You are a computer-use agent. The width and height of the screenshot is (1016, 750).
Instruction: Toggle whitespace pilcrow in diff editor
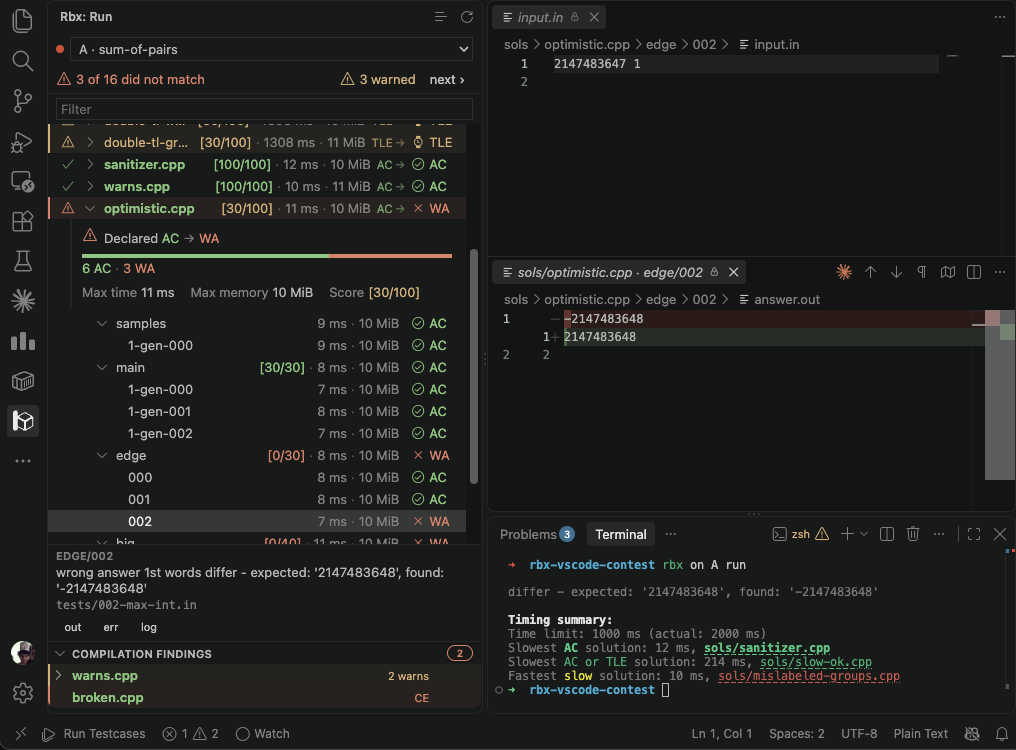(x=921, y=272)
